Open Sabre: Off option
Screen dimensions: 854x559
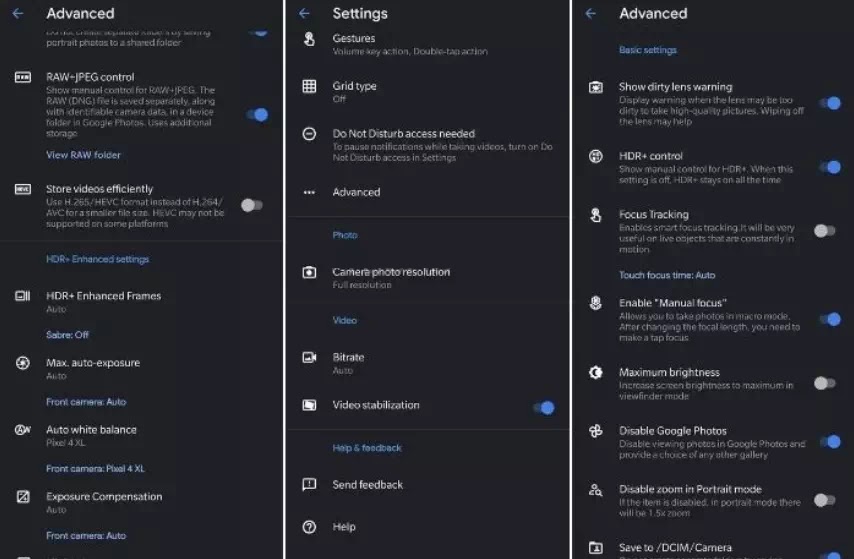[x=67, y=335]
